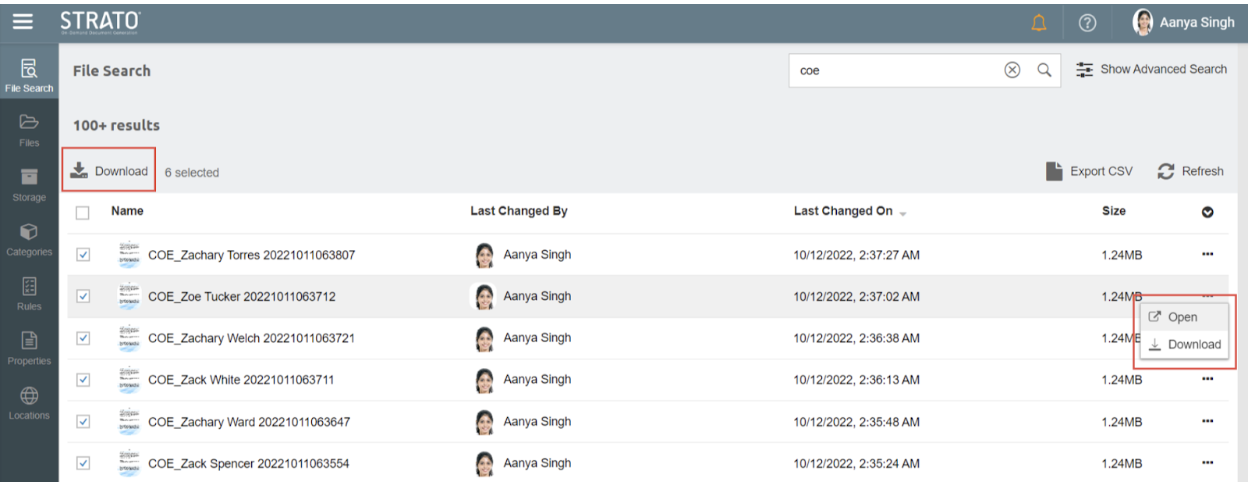Click the notification bell icon
The height and width of the screenshot is (488, 1250).
[1039, 23]
